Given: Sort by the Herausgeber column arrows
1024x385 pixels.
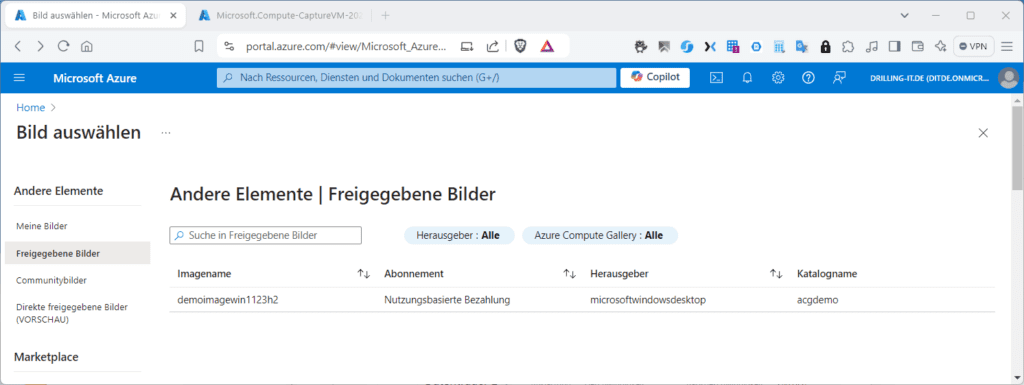Looking at the screenshot, I should pyautogui.click(x=776, y=274).
